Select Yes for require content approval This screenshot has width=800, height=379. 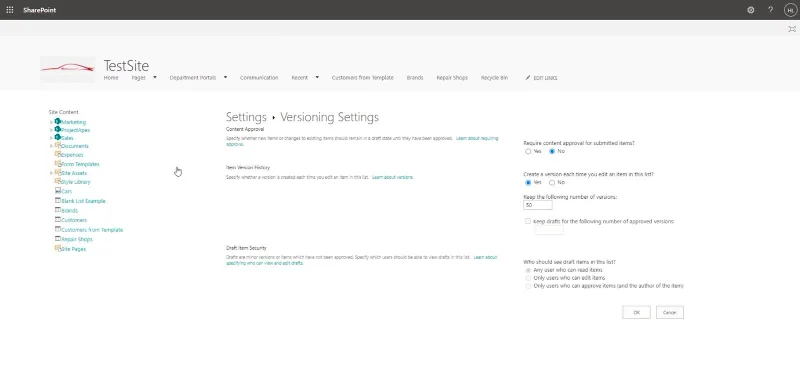528,151
